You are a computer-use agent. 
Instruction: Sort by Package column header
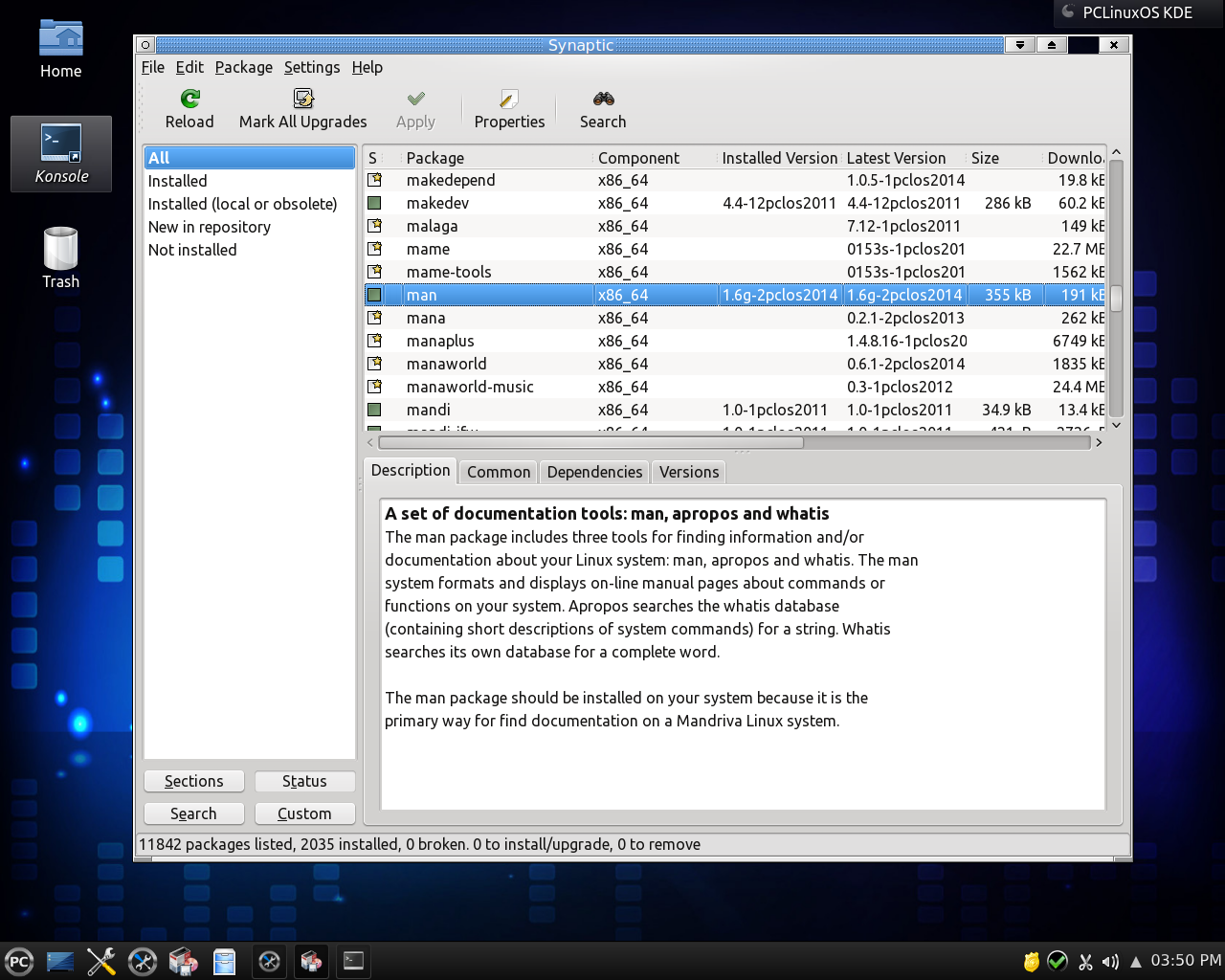498,158
